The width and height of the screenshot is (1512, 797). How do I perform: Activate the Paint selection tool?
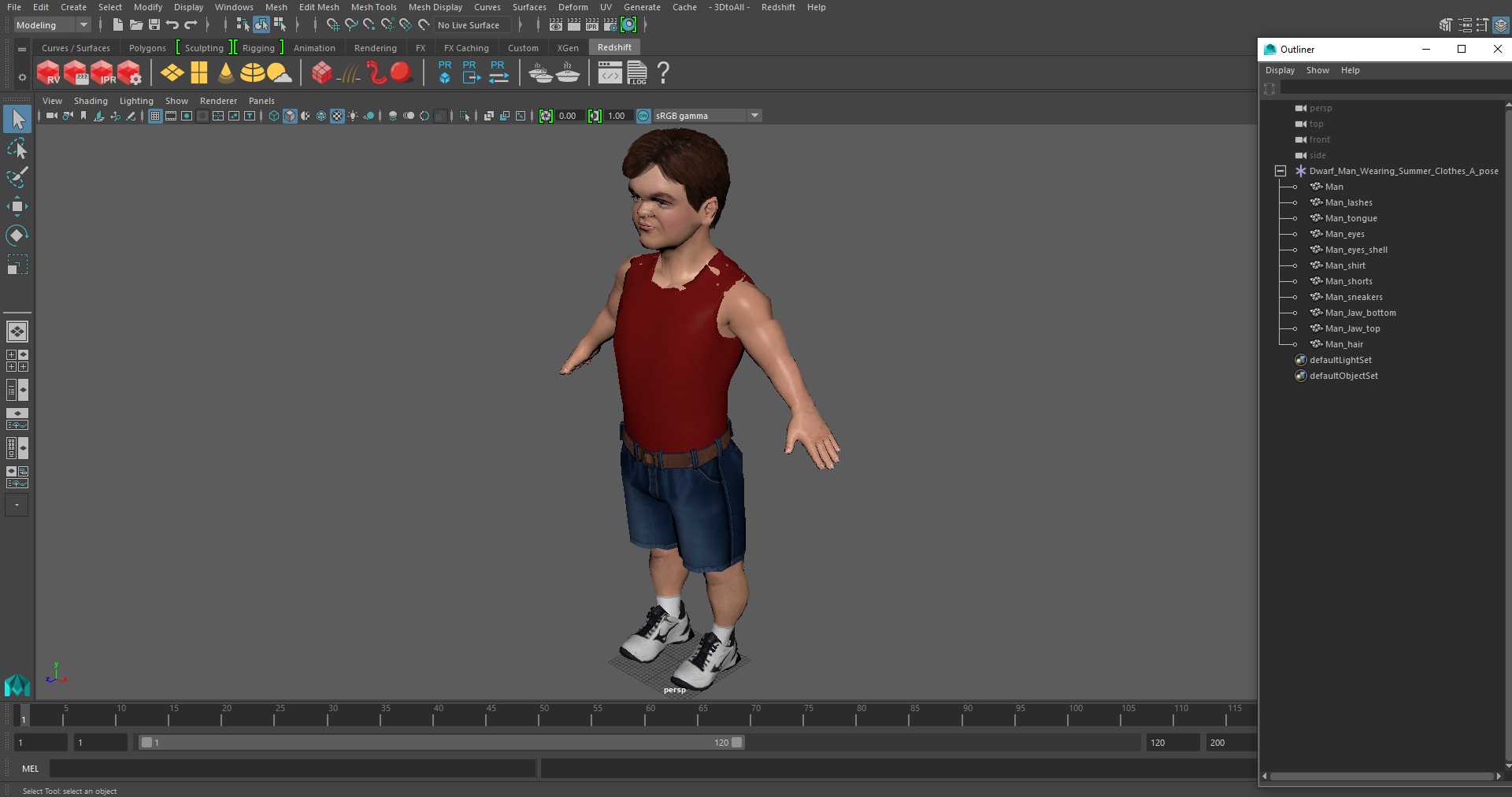[17, 177]
